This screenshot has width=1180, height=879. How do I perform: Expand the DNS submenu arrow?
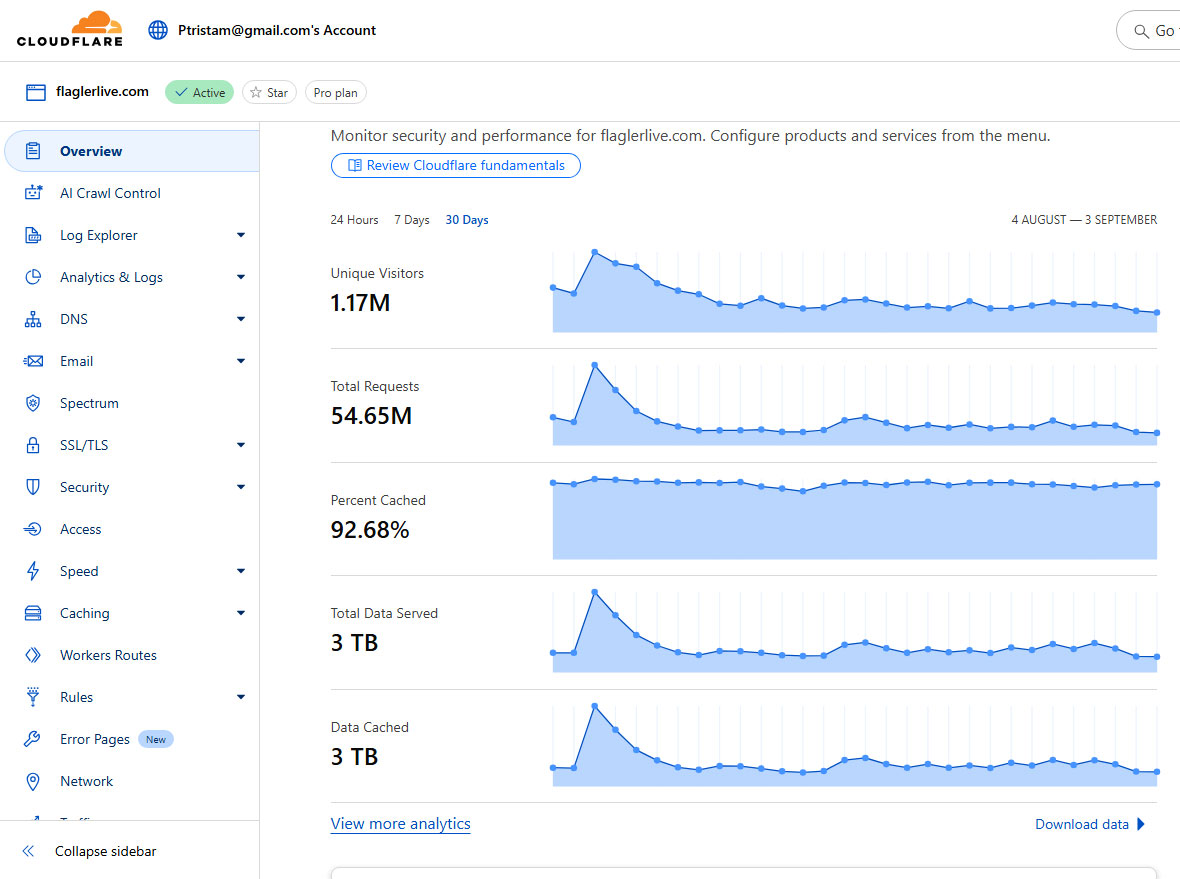[241, 319]
